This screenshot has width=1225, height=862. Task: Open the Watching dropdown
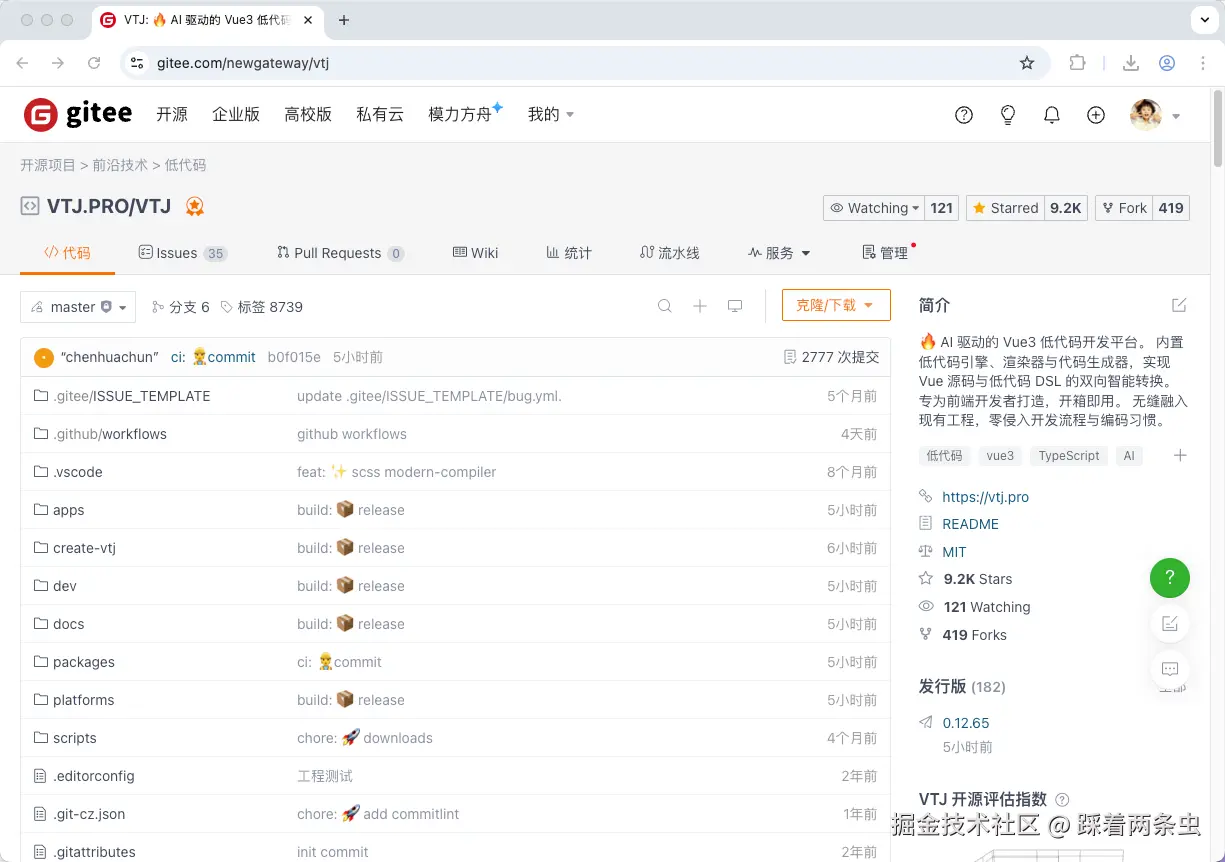[875, 208]
